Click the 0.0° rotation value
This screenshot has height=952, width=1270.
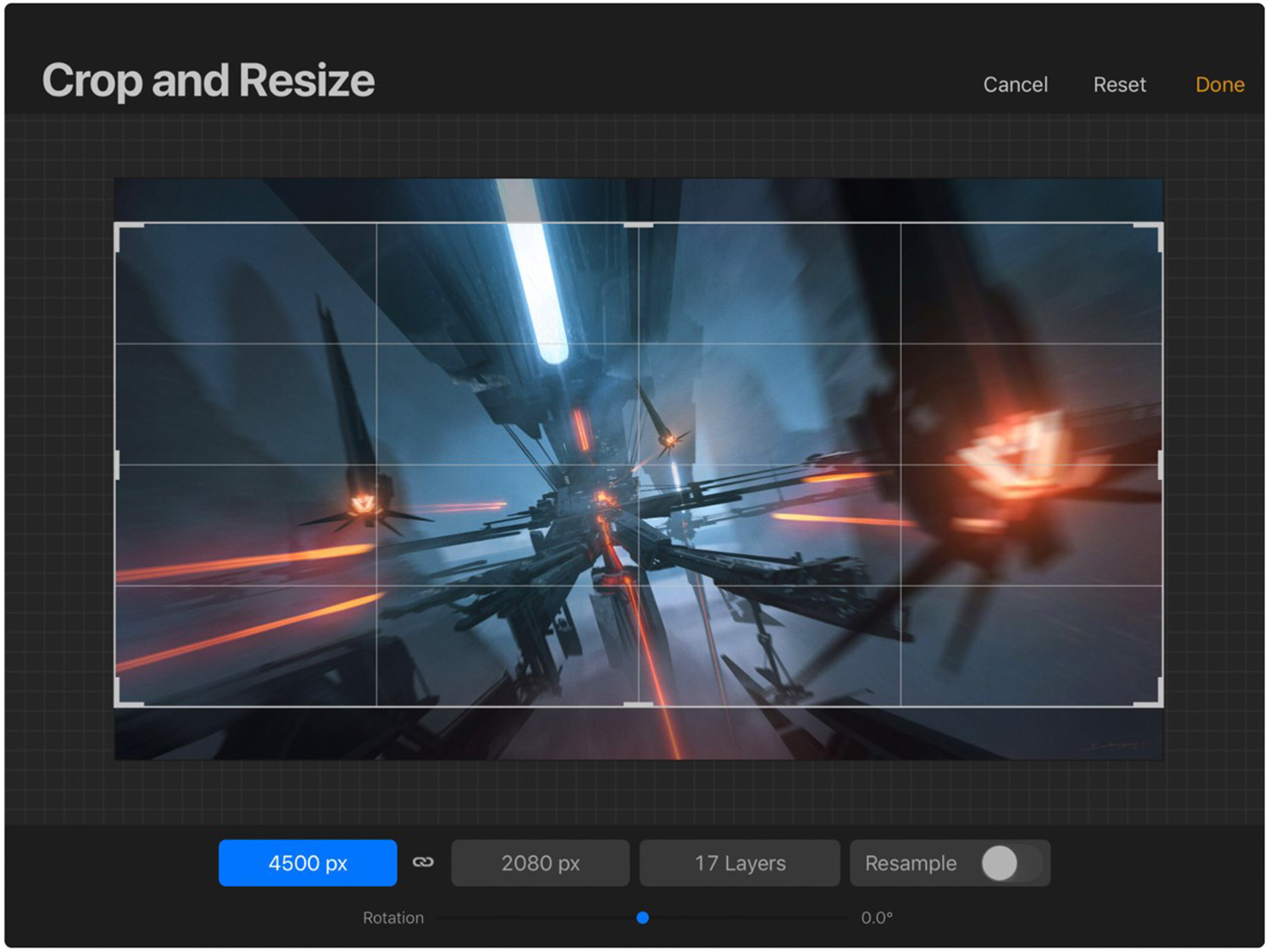pyautogui.click(x=877, y=918)
